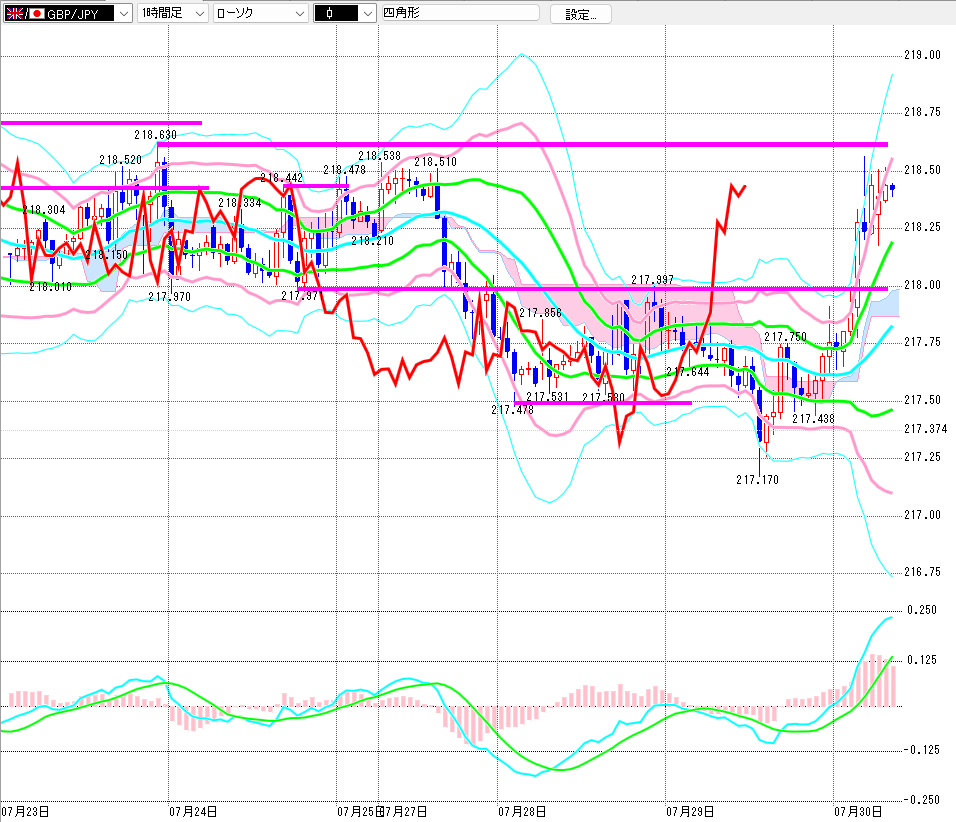
Task: Open the GBP/JPY currency pair dropdown
Action: pos(68,13)
